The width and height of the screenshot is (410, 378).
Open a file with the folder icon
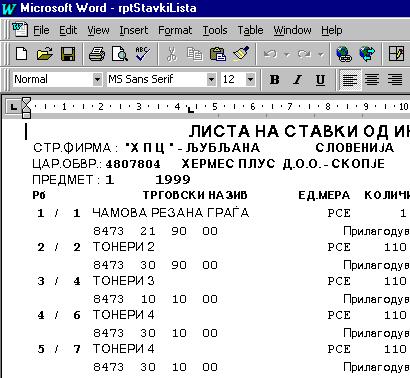click(45, 54)
